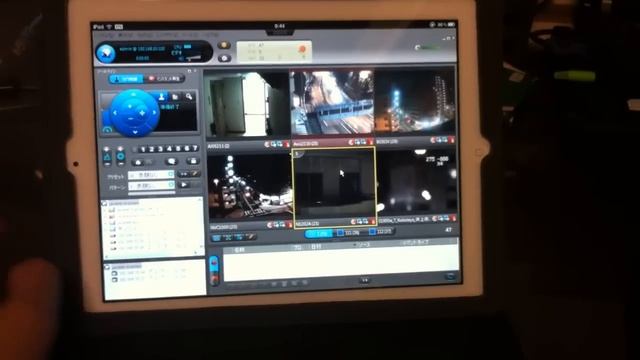The height and width of the screenshot is (360, 640).
Task: Click the home-shaped button below number keys
Action: tap(138, 162)
